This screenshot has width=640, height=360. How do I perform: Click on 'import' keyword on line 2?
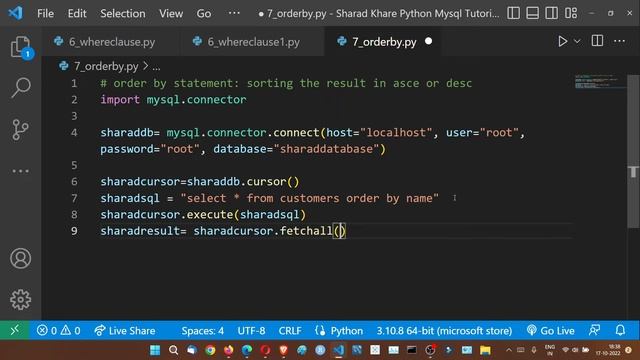click(120, 100)
